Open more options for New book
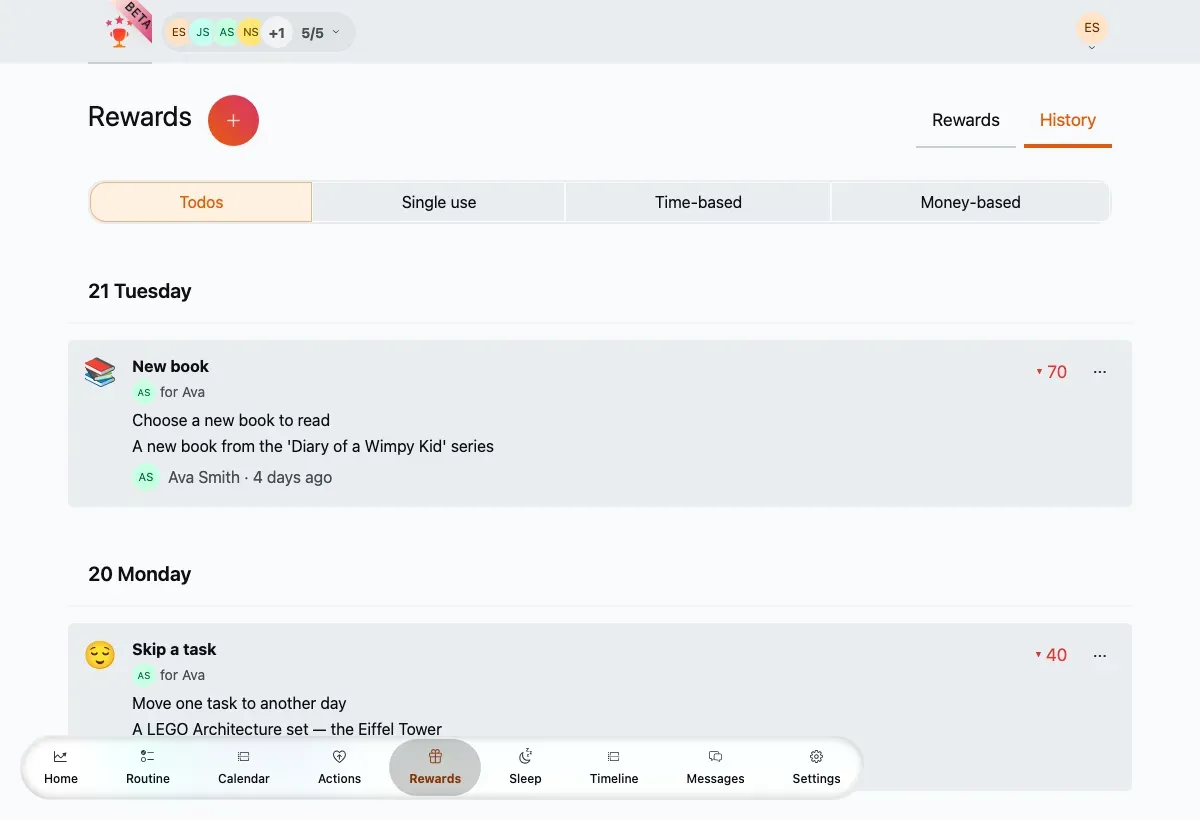Screen dimensions: 1200x820 (1100, 372)
